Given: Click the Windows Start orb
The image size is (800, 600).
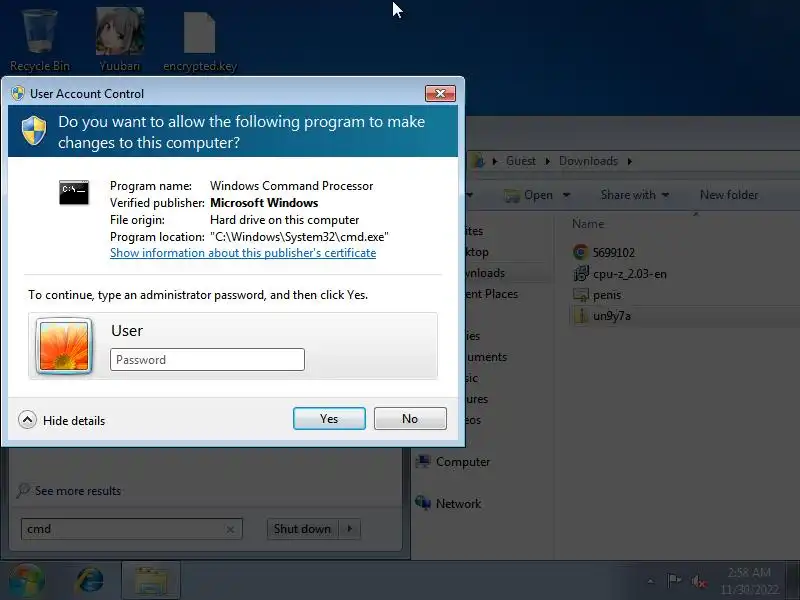Looking at the screenshot, I should (27, 581).
